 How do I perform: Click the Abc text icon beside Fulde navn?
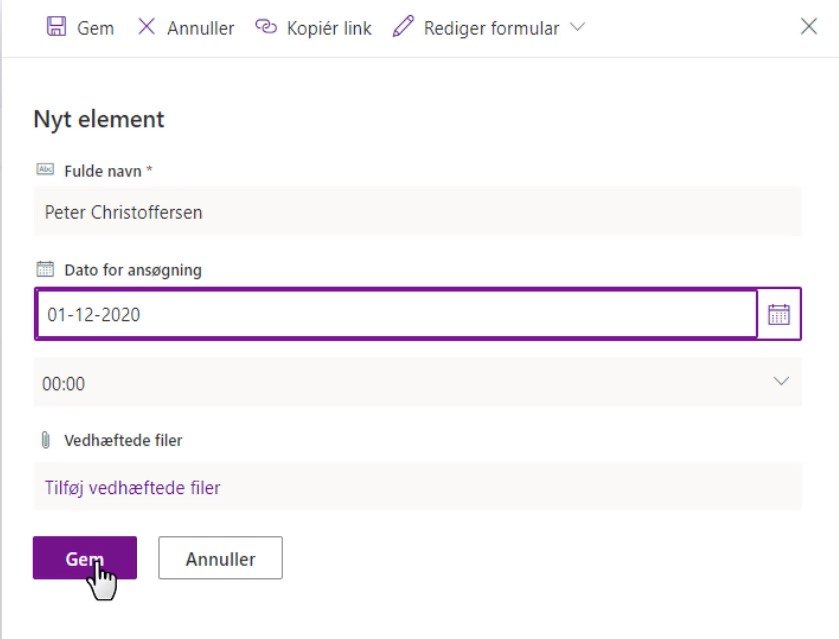[x=45, y=170]
